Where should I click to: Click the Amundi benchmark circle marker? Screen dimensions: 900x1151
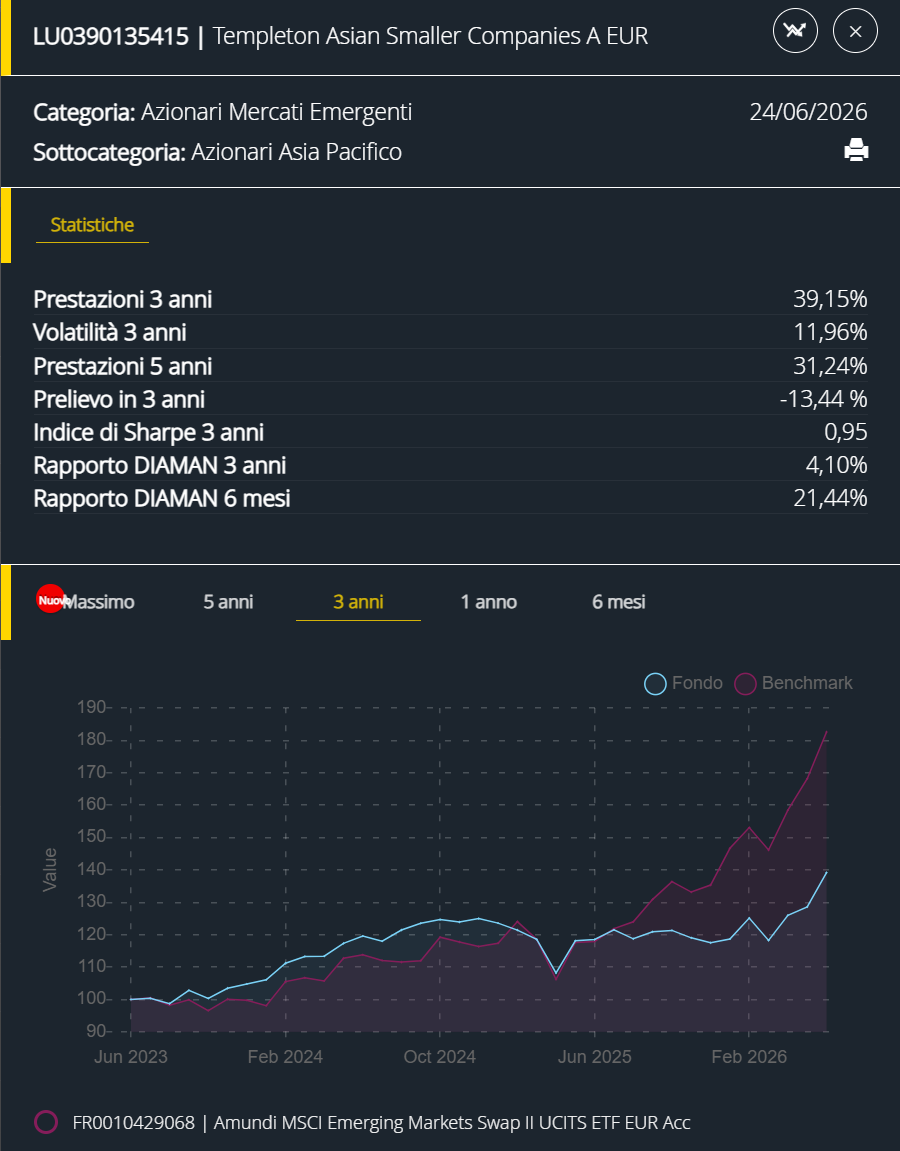(x=46, y=1122)
